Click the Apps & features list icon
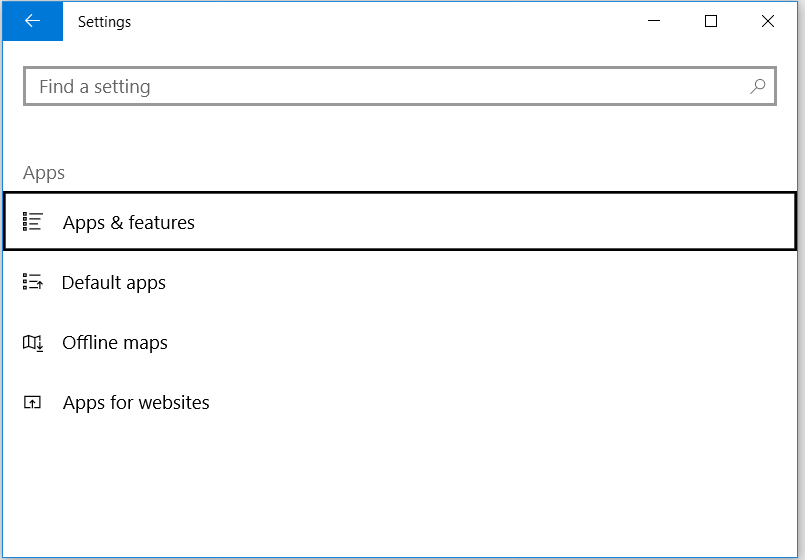This screenshot has width=805, height=560. [32, 222]
